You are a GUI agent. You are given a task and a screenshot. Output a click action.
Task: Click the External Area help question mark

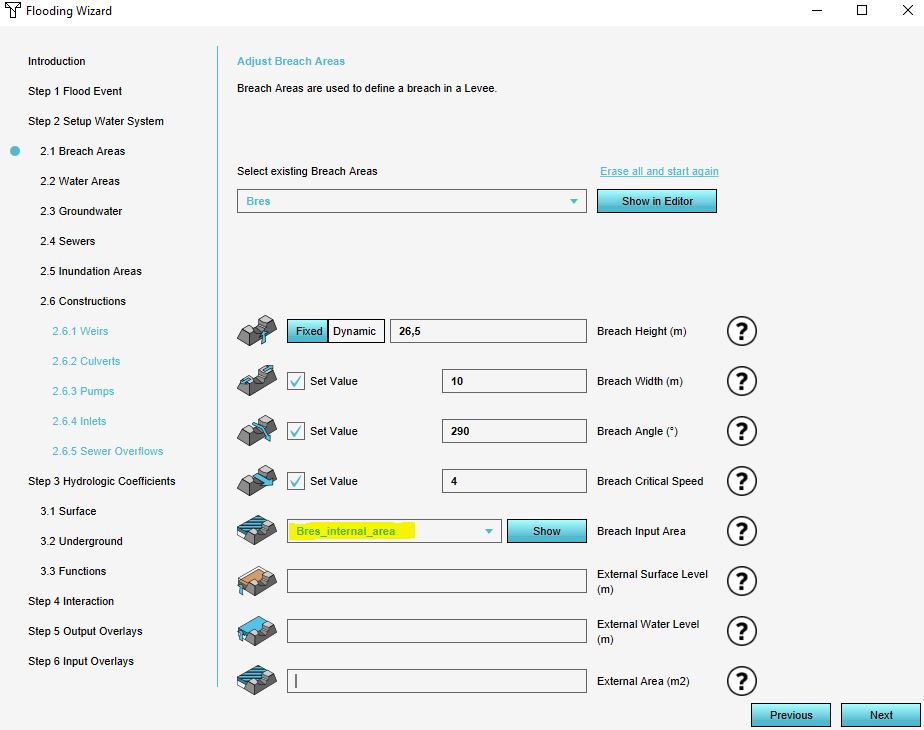tap(741, 681)
